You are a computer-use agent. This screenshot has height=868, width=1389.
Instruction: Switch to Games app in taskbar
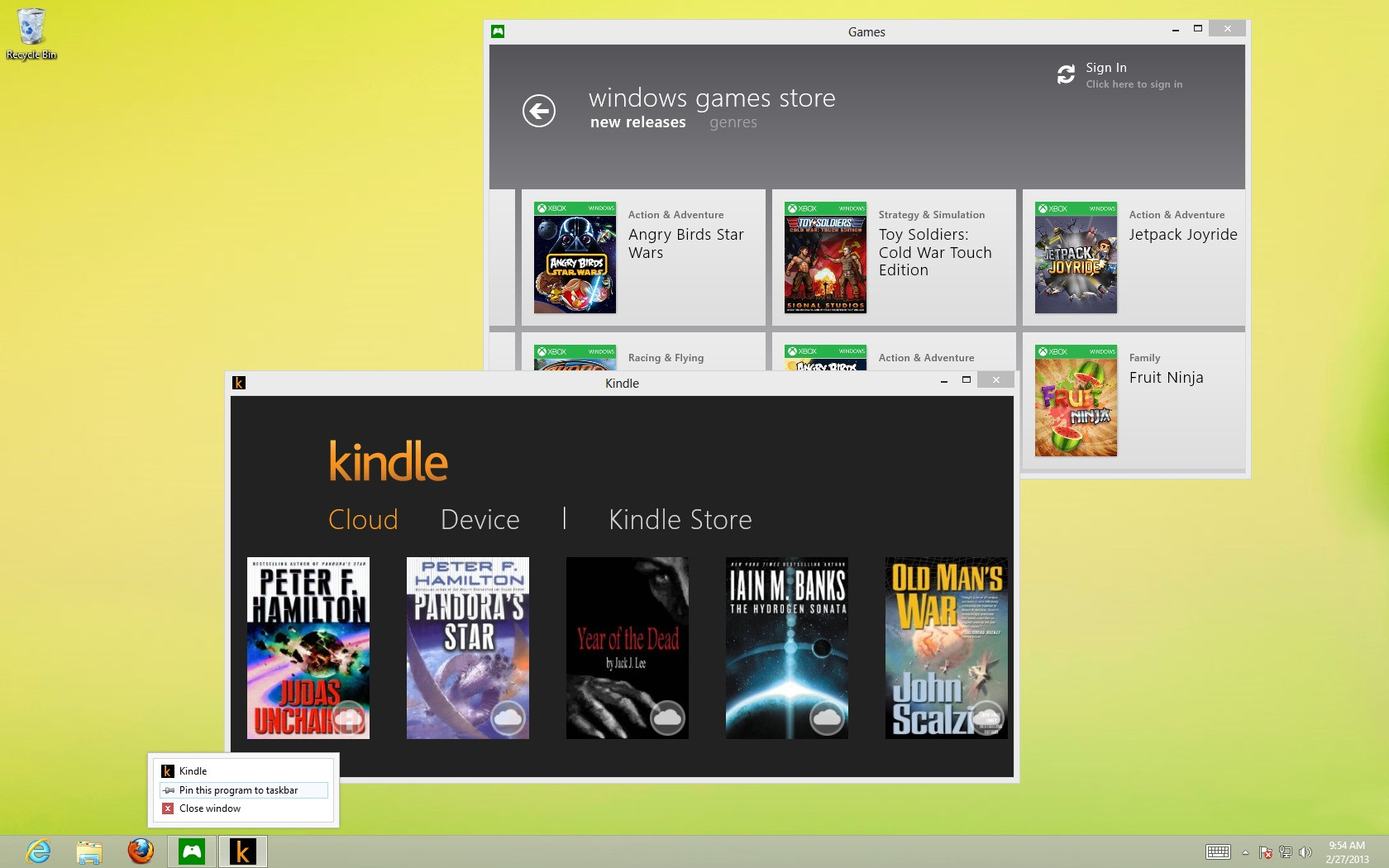(x=192, y=851)
